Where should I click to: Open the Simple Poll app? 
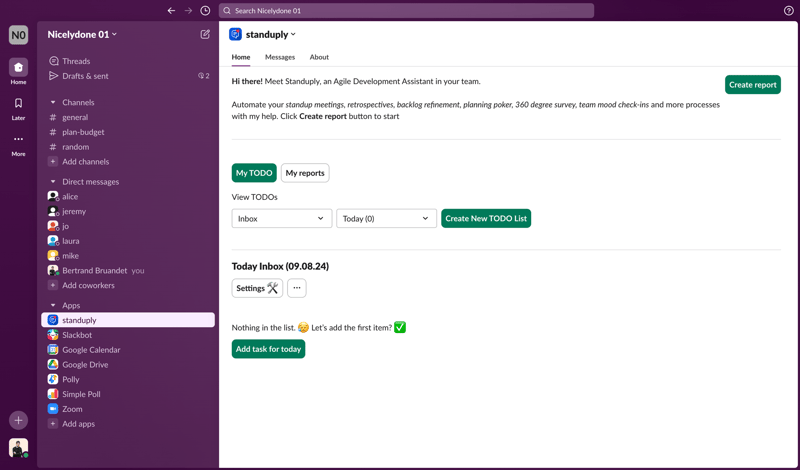point(128,394)
